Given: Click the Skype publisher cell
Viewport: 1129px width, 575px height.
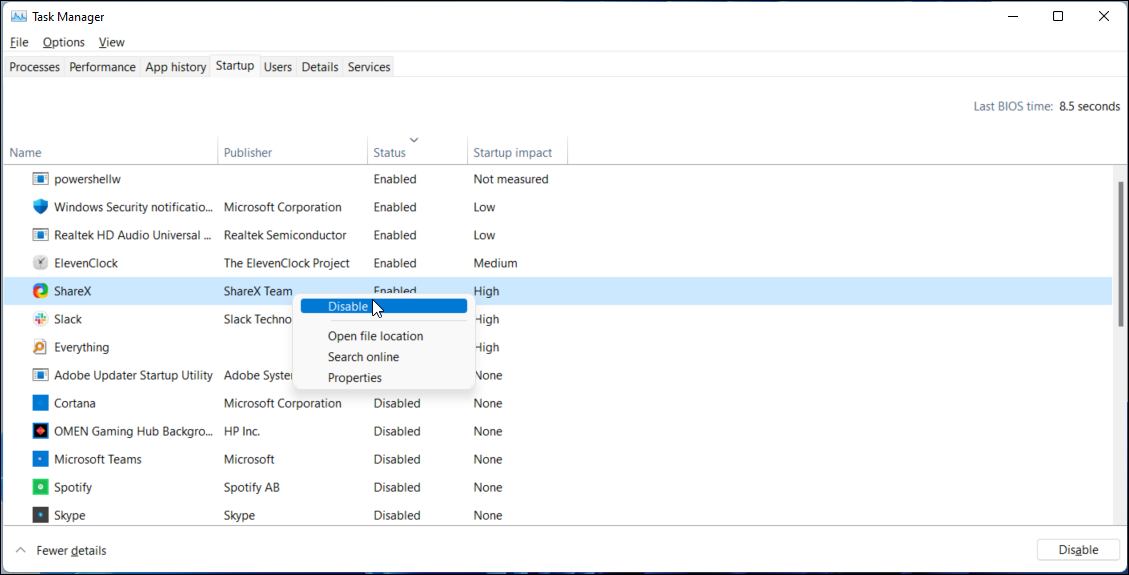Looking at the screenshot, I should [239, 515].
